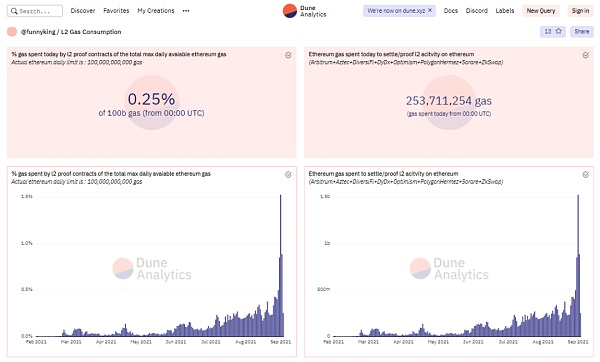Dismiss the dune.xyz banner with X
This screenshot has height=362, width=600.
coord(430,10)
